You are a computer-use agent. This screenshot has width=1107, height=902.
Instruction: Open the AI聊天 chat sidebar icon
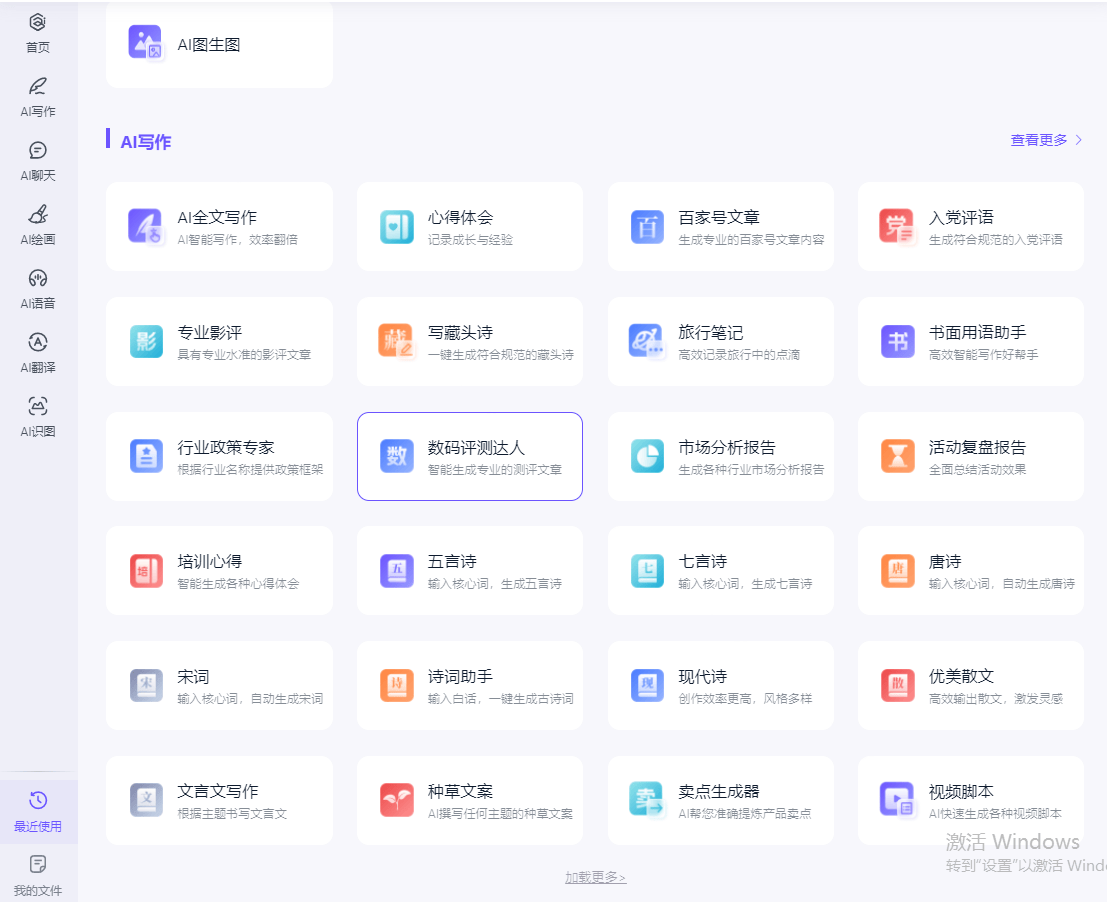(x=38, y=151)
